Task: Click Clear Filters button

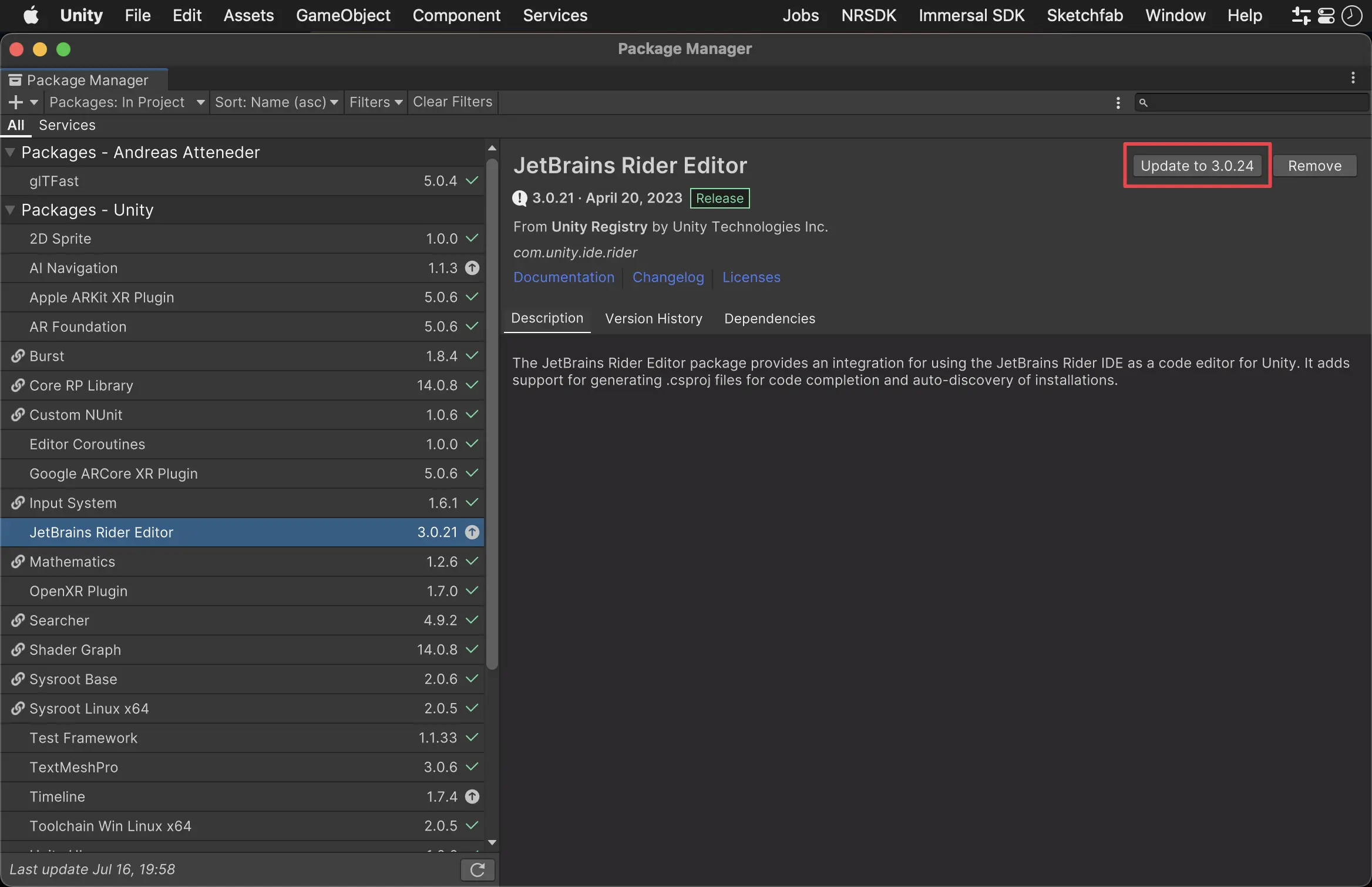Action: [x=452, y=102]
